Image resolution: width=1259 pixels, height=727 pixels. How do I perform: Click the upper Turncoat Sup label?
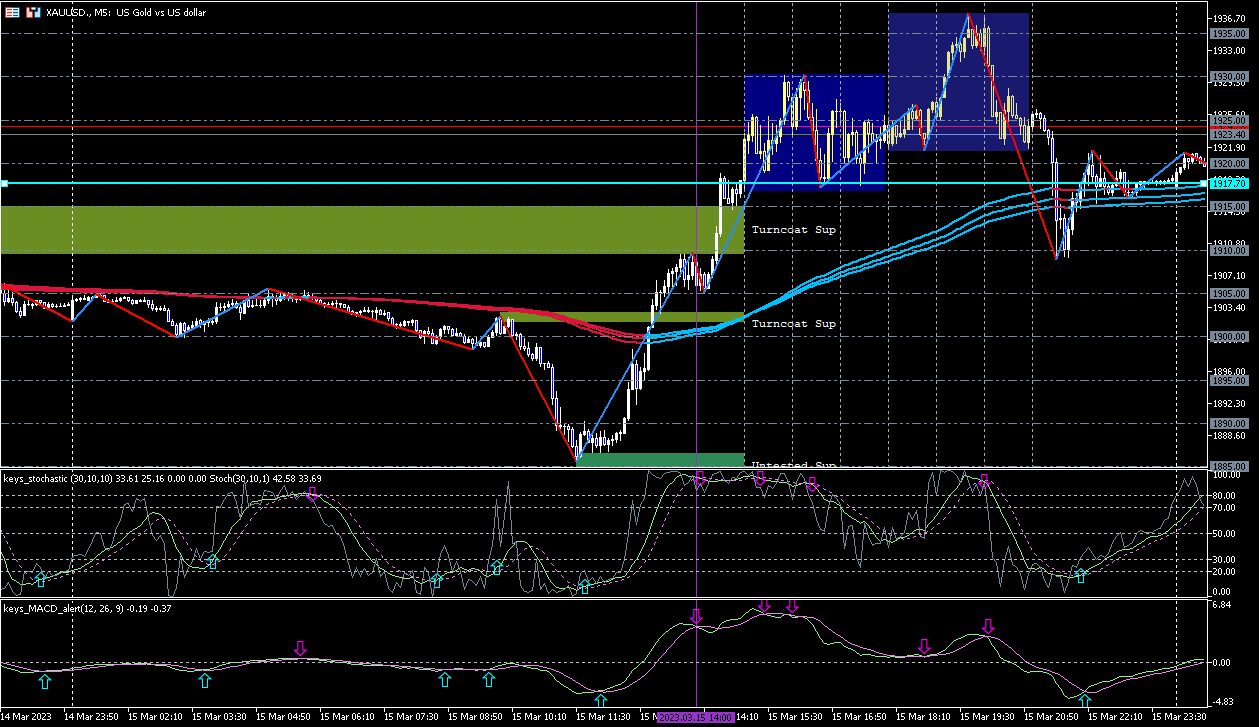coord(793,230)
